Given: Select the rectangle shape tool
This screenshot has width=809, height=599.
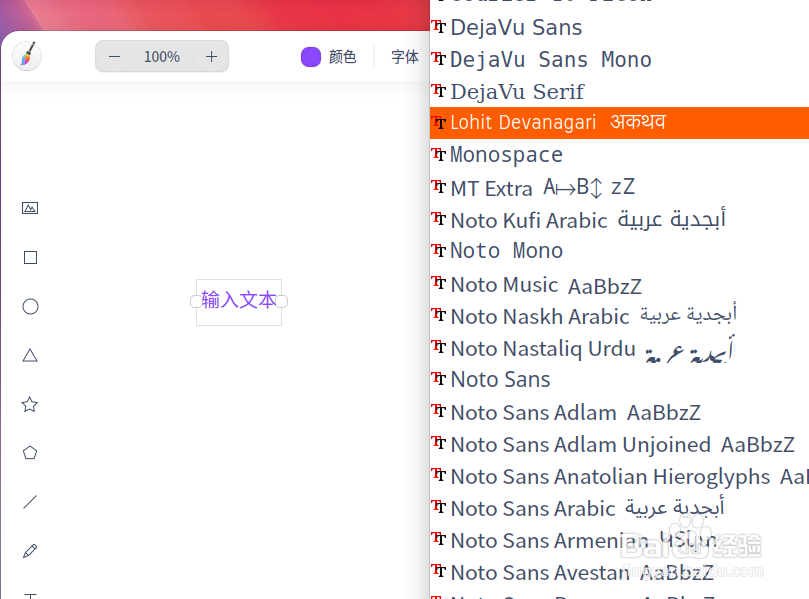Looking at the screenshot, I should (30, 257).
